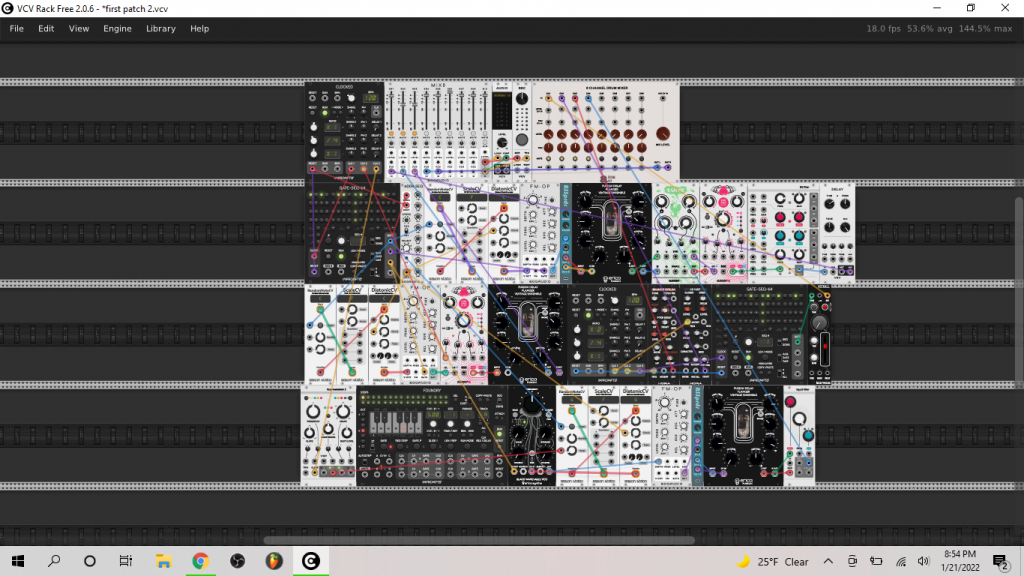Viewport: 1024px width, 576px height.
Task: Click the MIX knob on the DELAY module
Action: (x=845, y=227)
